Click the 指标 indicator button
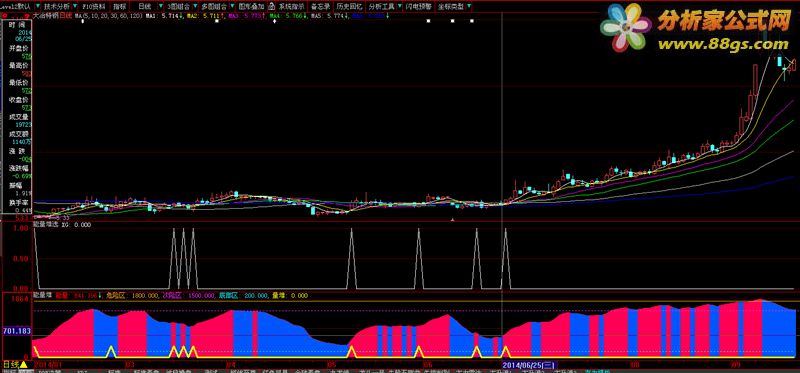800x373 pixels. [x=120, y=7]
